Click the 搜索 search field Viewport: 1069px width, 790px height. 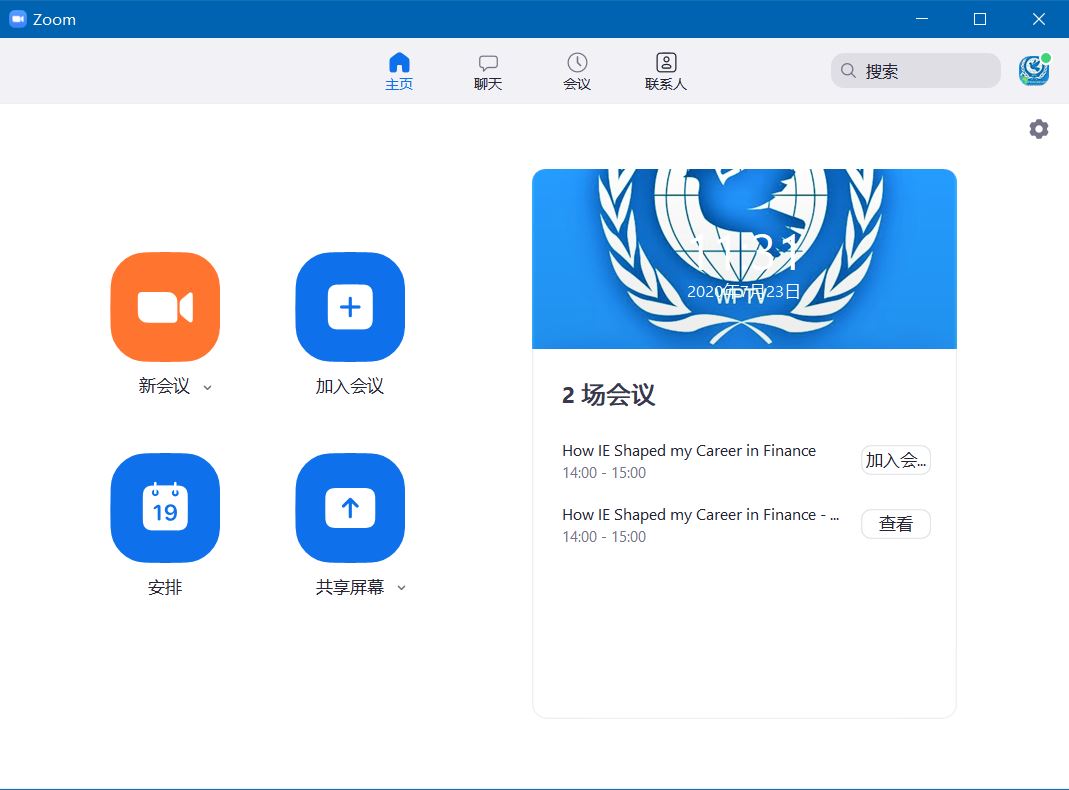[916, 70]
